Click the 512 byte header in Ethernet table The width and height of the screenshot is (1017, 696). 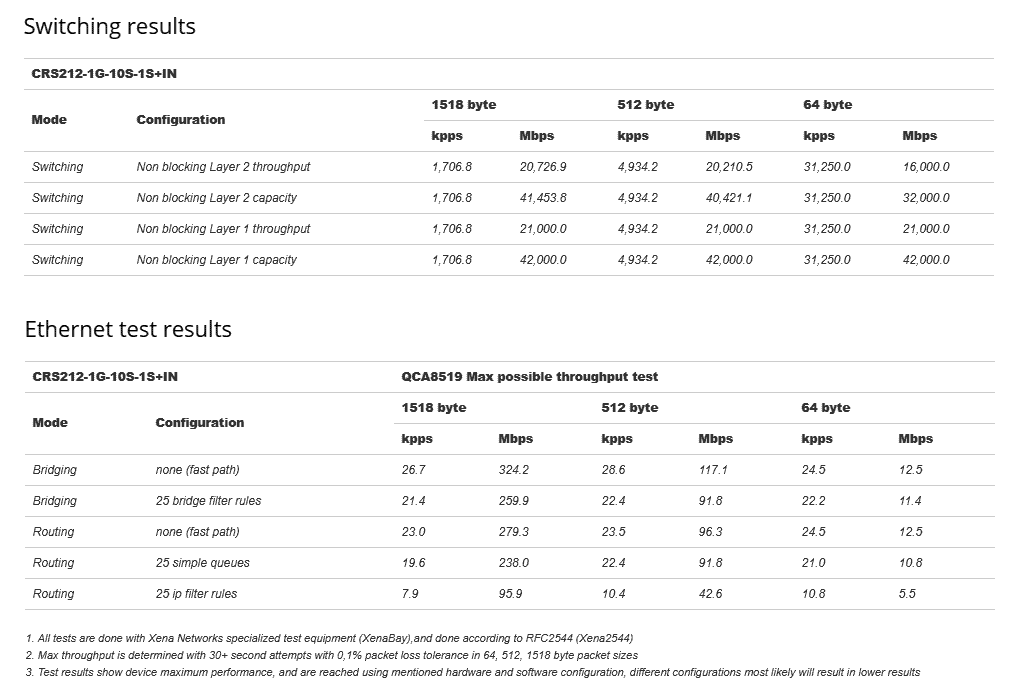[x=630, y=407]
